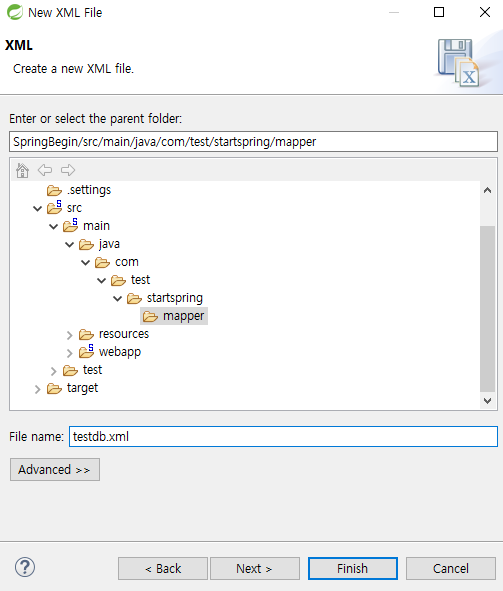503x591 pixels.
Task: Click the startspring folder icon
Action: point(135,299)
